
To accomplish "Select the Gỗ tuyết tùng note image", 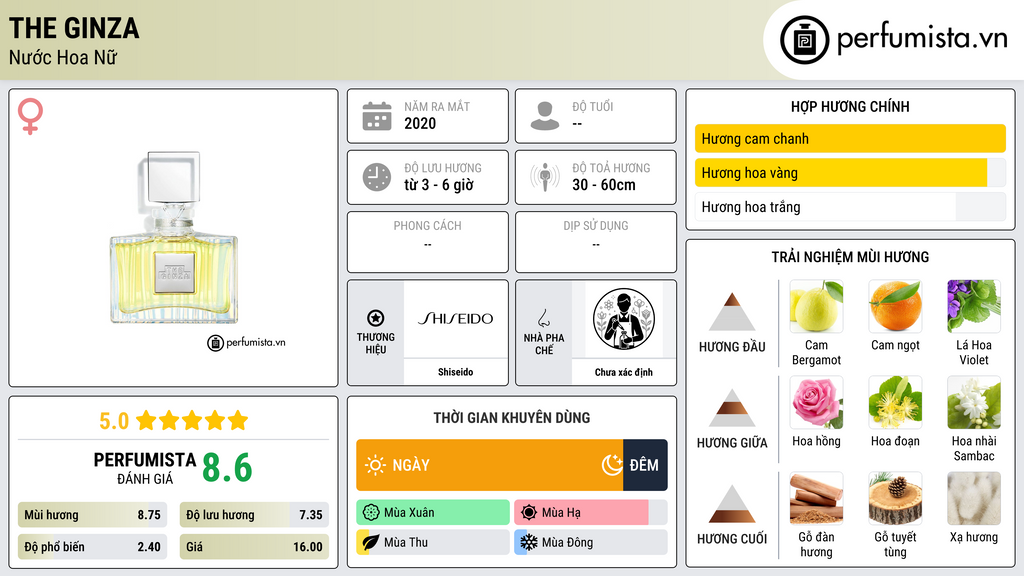I will [x=895, y=498].
